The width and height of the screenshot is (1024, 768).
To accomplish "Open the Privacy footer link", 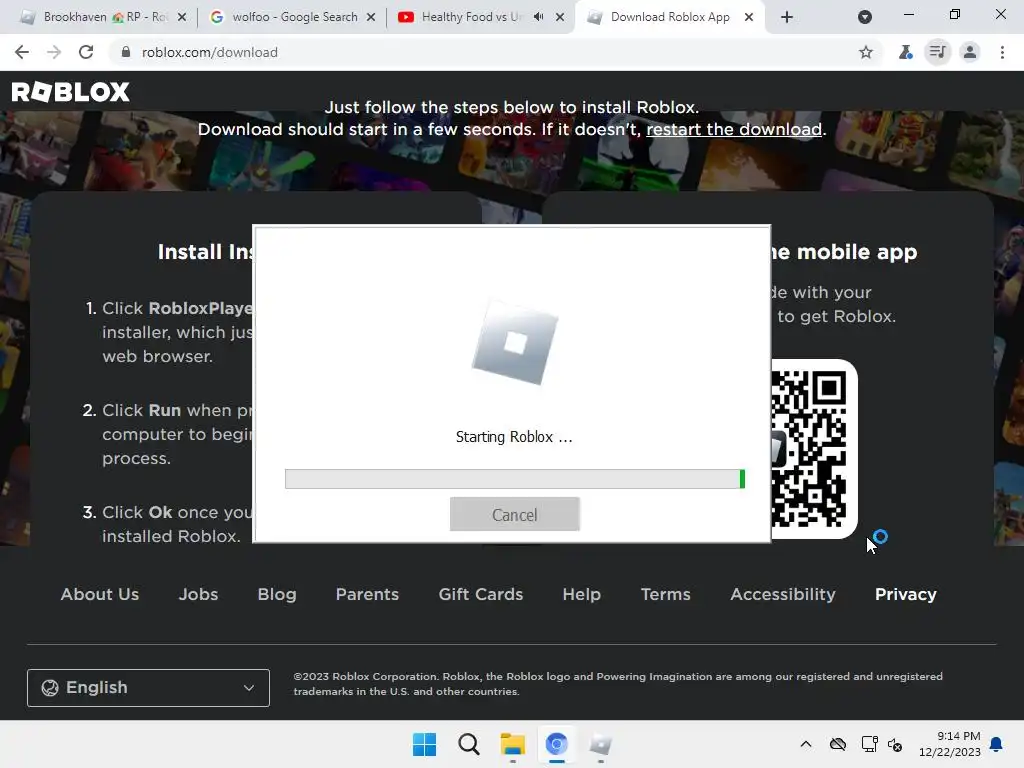I will pos(906,594).
